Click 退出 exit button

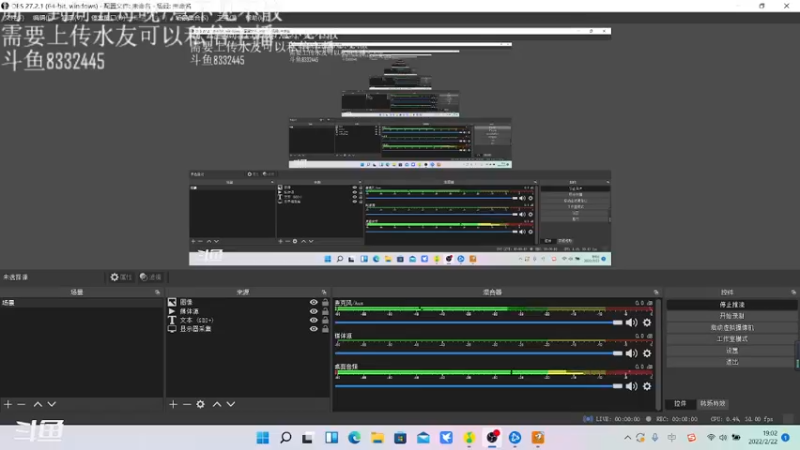(x=732, y=362)
